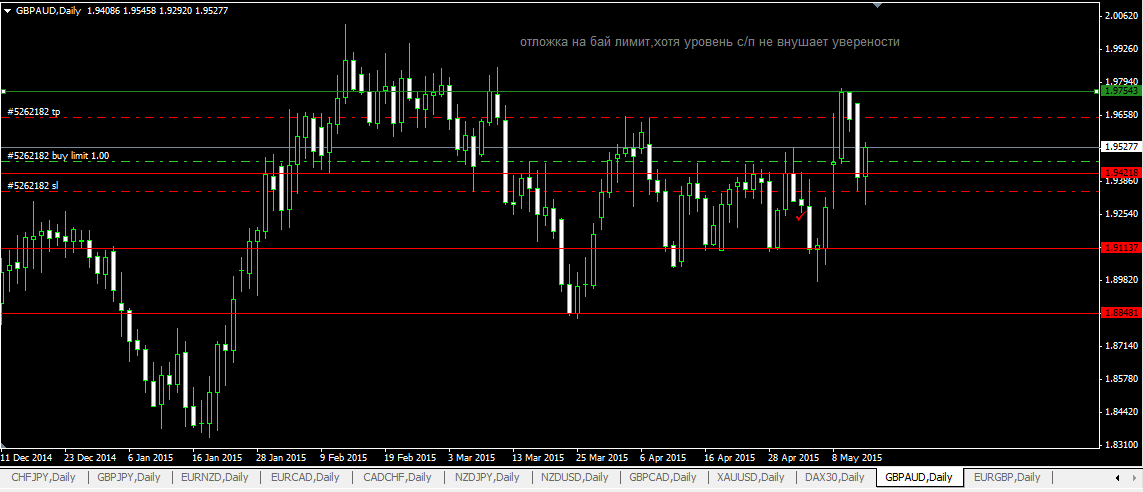Click the chart shift marker at top
1143x492 pixels.
[x=877, y=6]
